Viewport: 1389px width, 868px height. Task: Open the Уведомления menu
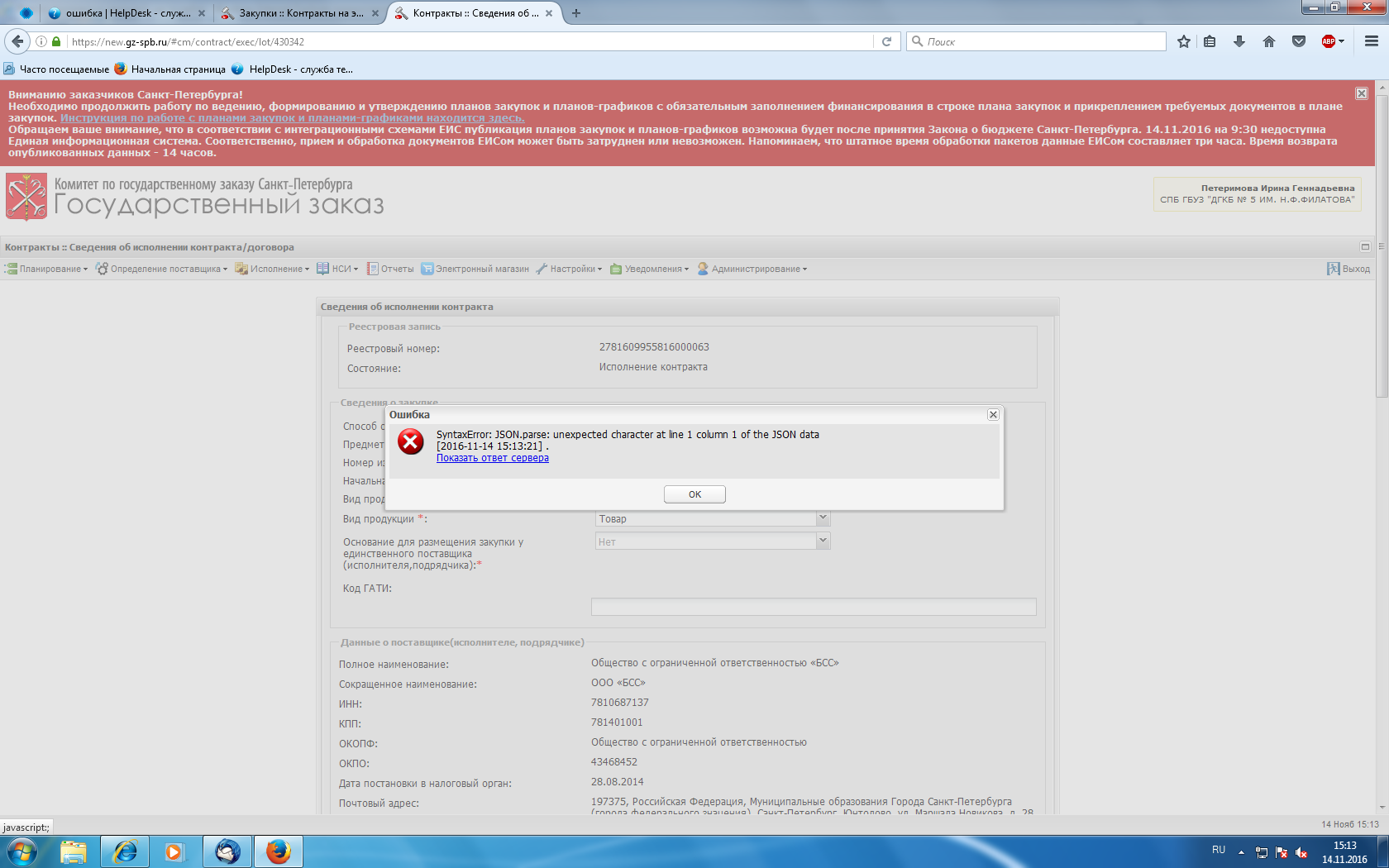(x=649, y=269)
